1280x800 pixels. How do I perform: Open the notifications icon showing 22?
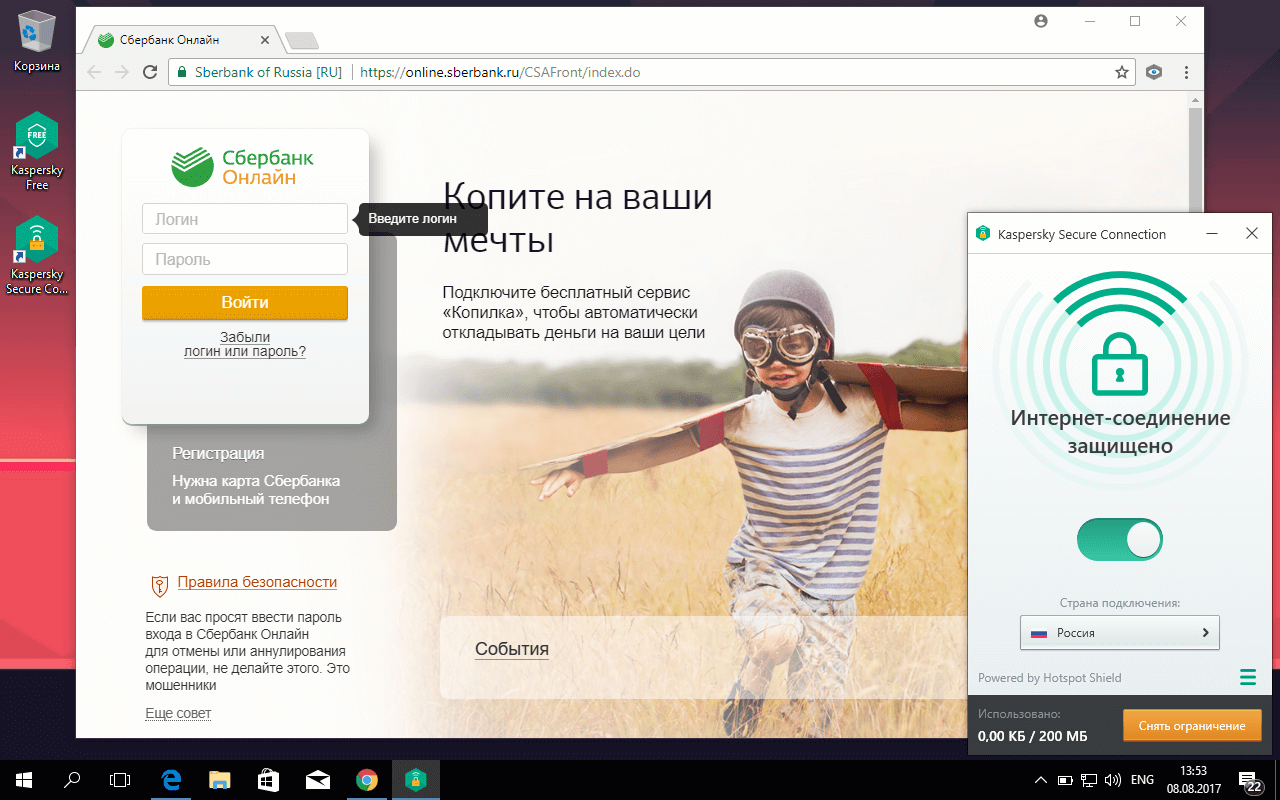click(x=1248, y=779)
